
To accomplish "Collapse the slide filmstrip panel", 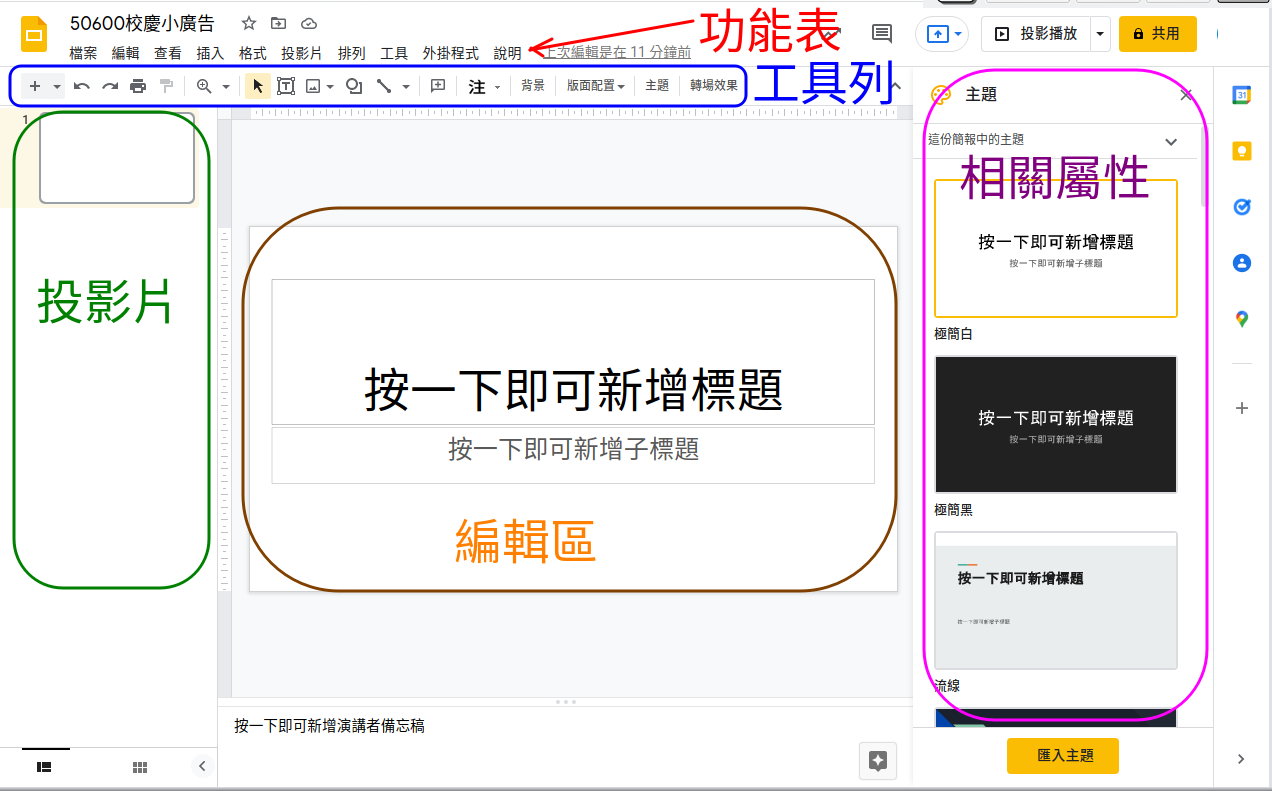I will (202, 766).
